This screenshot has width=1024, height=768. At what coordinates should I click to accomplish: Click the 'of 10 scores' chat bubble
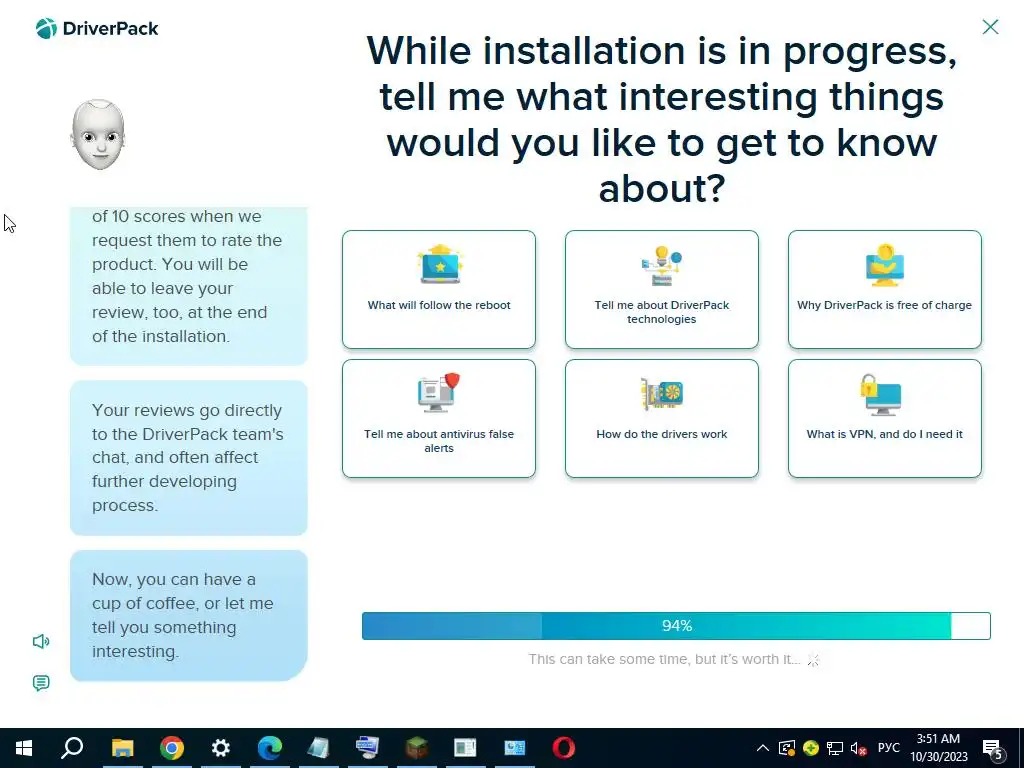pos(189,285)
